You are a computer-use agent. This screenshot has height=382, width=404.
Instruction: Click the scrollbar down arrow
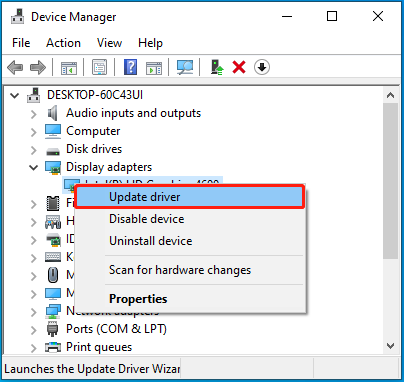click(x=390, y=346)
